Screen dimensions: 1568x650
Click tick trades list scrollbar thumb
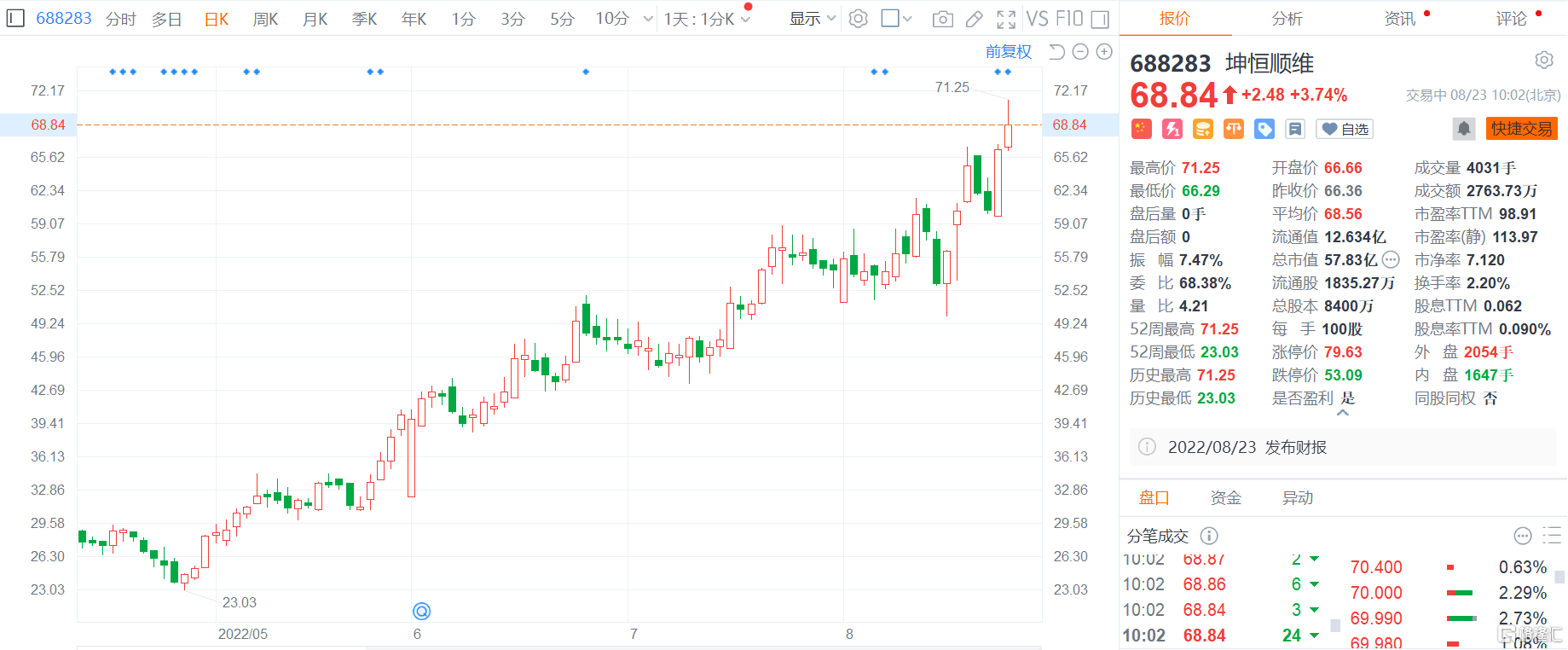coord(1335,625)
